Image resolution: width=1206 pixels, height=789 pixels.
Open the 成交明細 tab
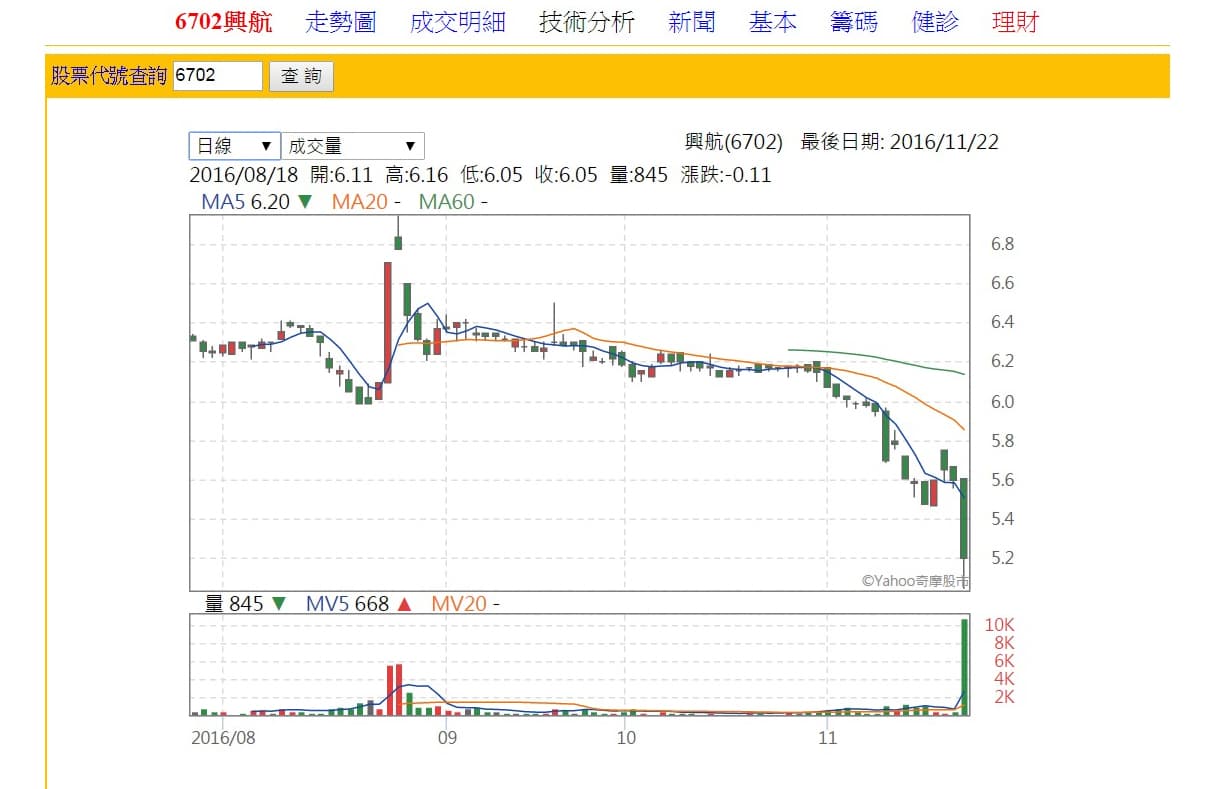pyautogui.click(x=457, y=22)
